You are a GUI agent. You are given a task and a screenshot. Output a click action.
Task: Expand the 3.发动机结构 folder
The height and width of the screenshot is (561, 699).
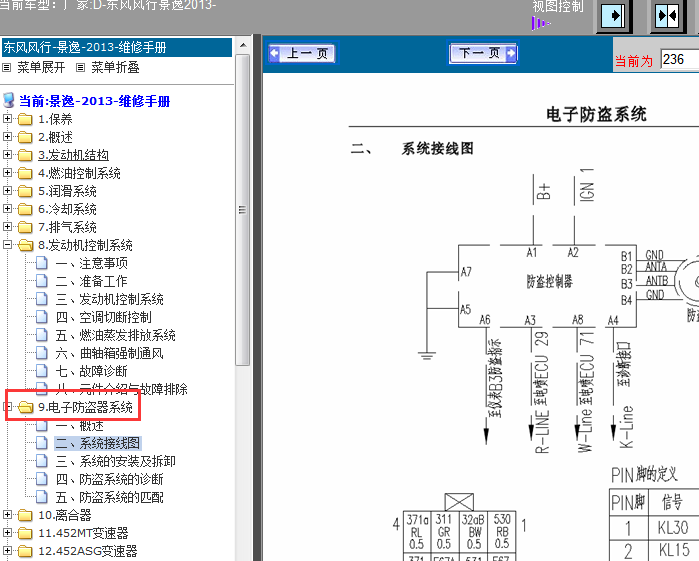[7, 154]
